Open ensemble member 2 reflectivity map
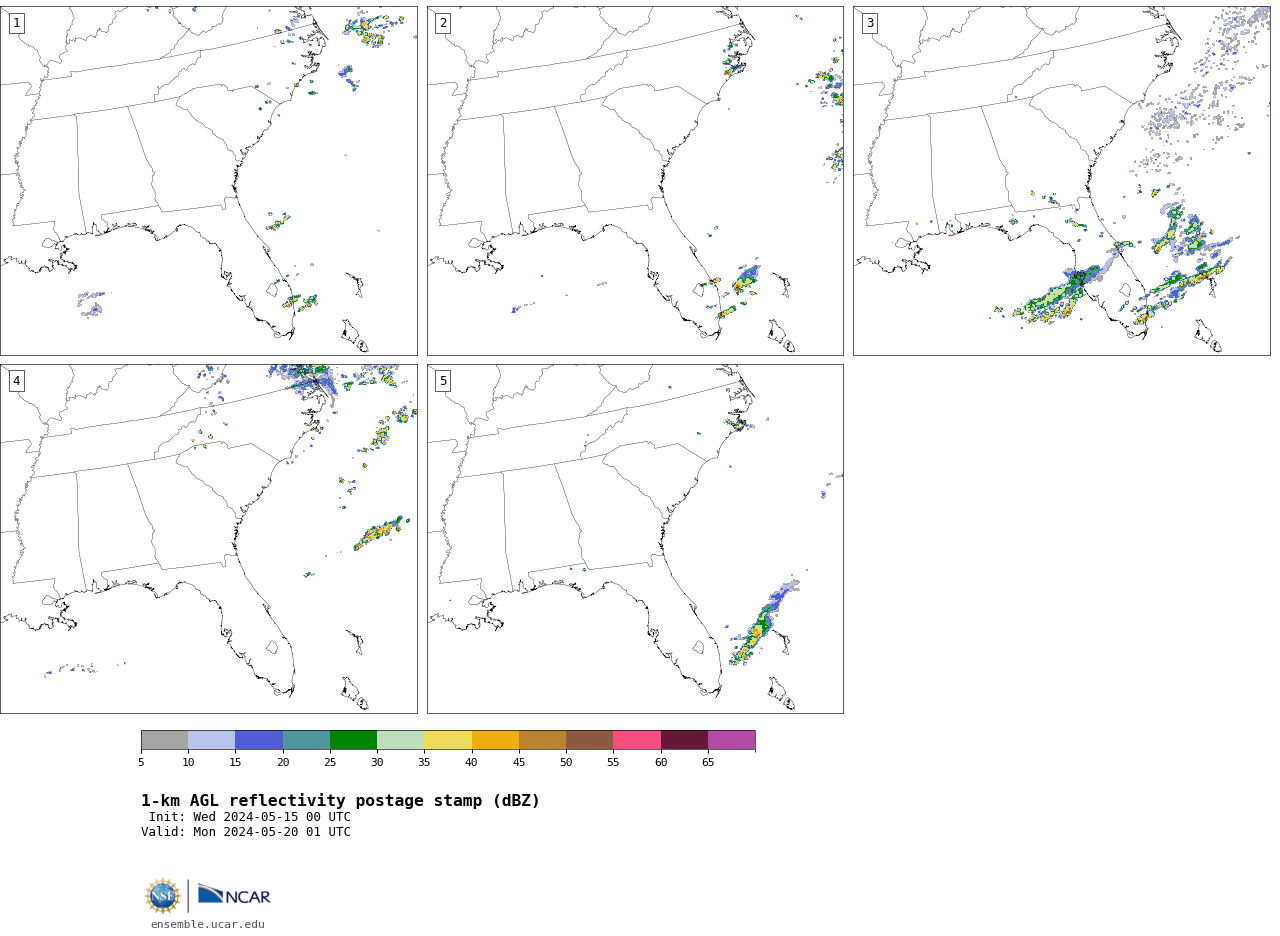The height and width of the screenshot is (936, 1280). [x=635, y=181]
